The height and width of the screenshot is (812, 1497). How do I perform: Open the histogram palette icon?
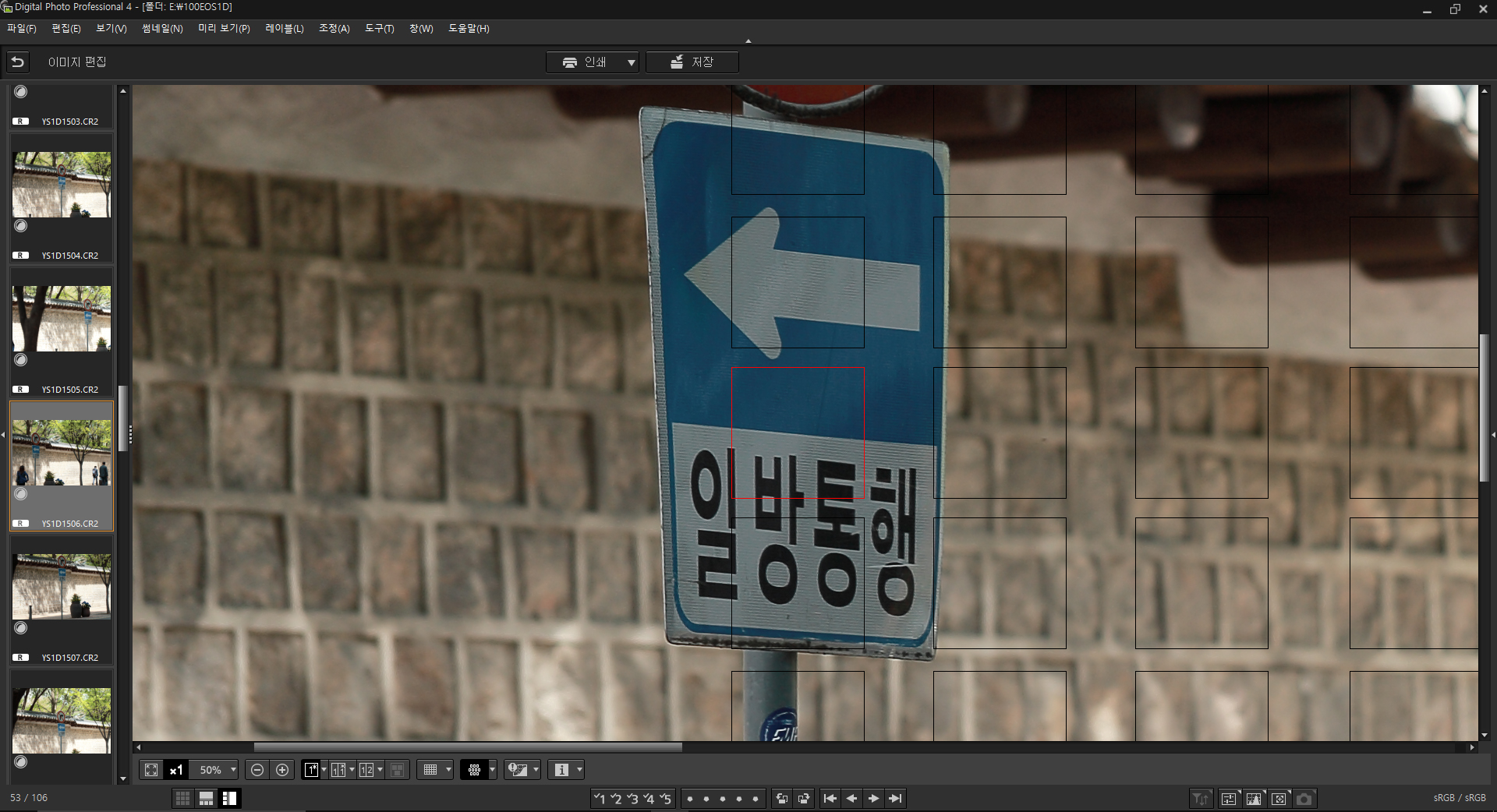(x=1254, y=799)
